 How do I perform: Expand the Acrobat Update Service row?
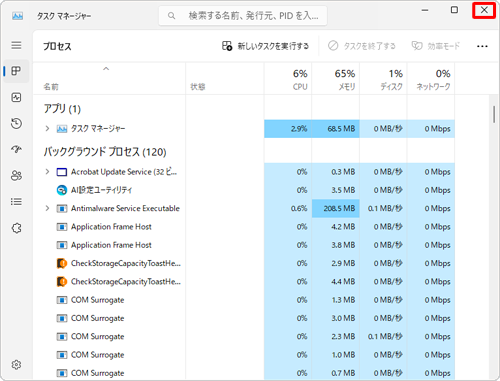coord(47,172)
